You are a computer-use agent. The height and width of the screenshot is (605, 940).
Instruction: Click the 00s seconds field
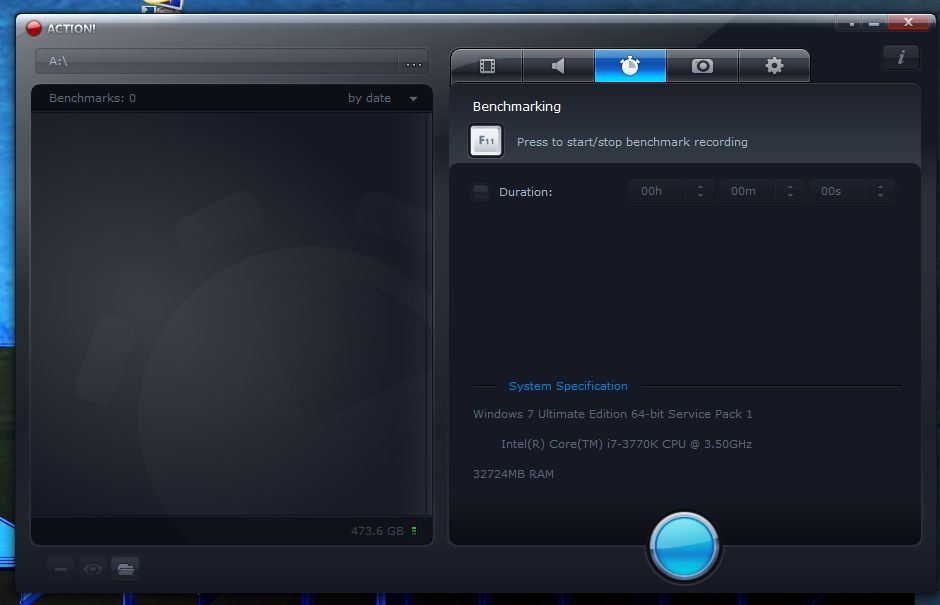tap(837, 191)
